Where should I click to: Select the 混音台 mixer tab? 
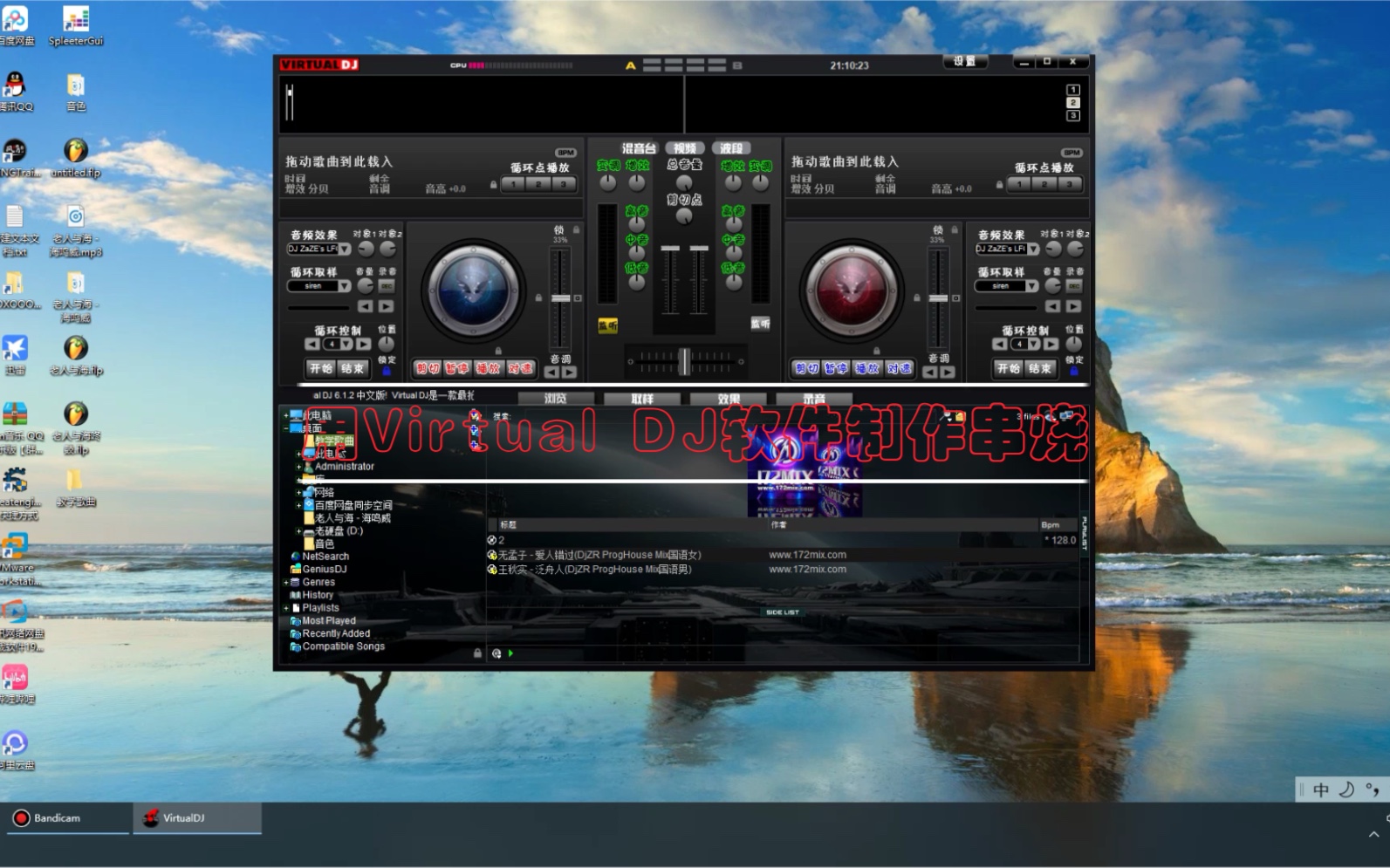tap(639, 148)
